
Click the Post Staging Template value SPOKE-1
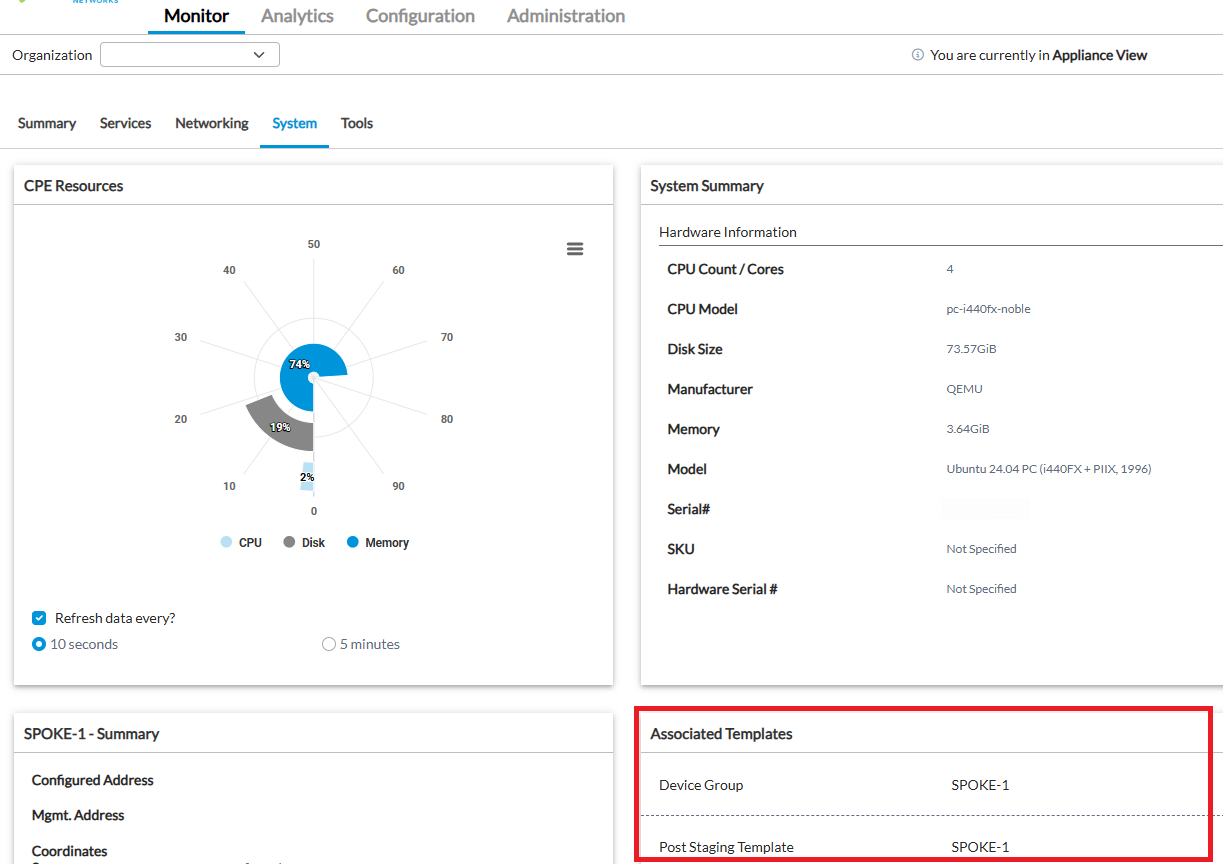[x=980, y=847]
